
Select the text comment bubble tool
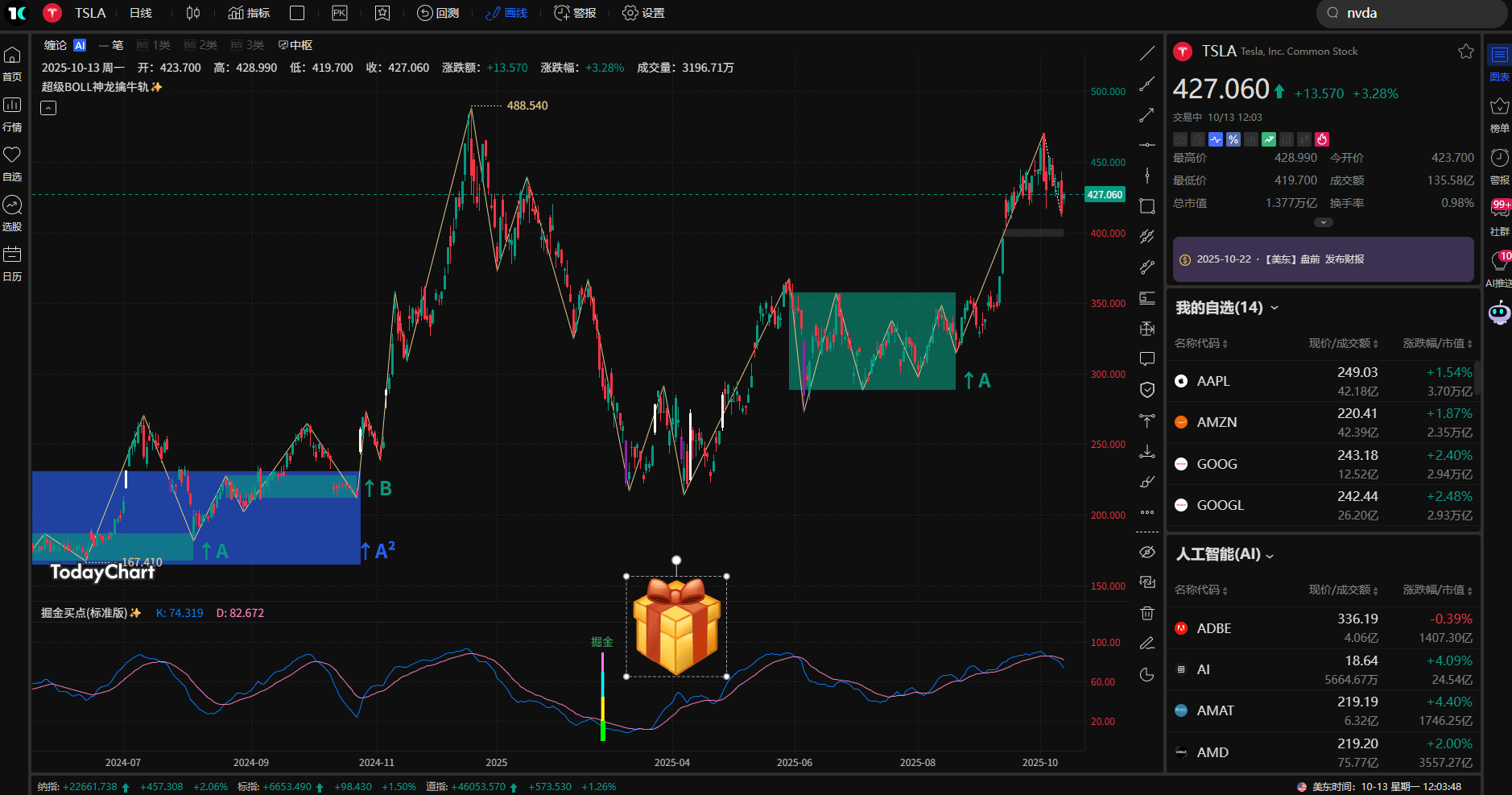(1147, 358)
